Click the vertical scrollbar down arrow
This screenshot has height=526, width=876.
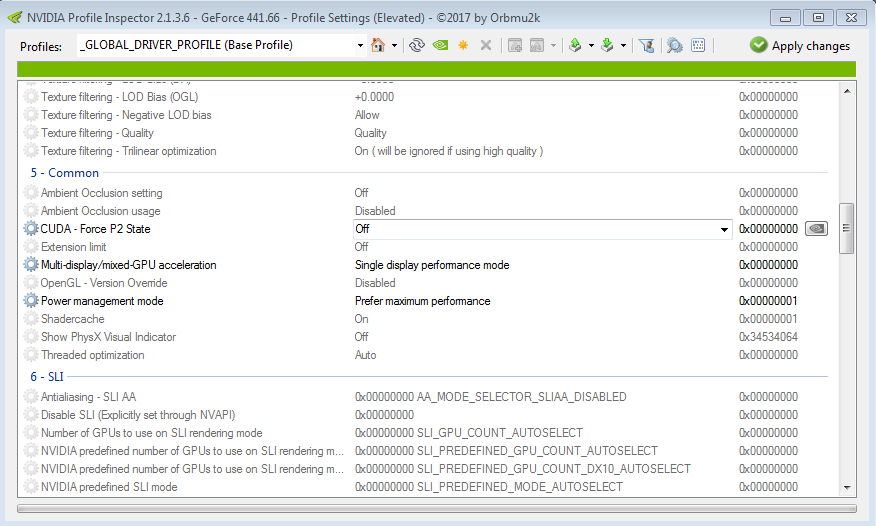(847, 487)
